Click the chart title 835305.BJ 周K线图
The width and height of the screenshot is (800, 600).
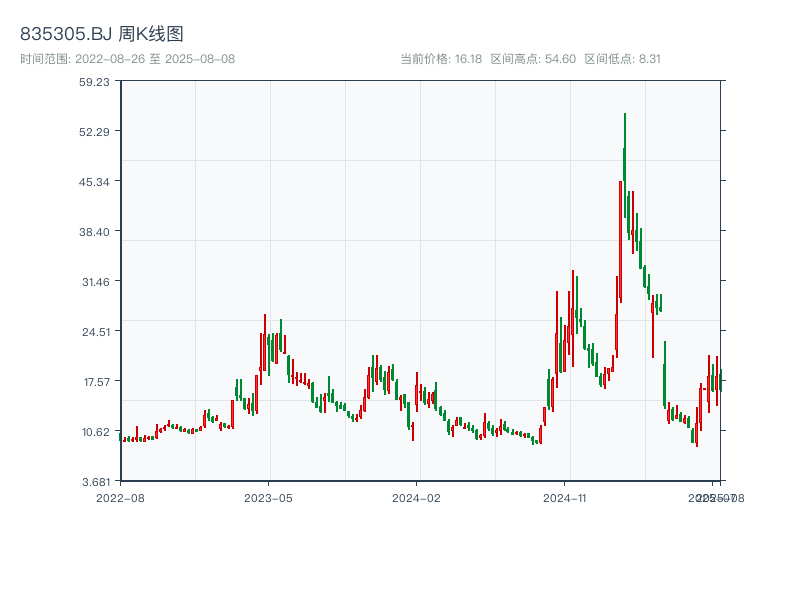[x=100, y=33]
